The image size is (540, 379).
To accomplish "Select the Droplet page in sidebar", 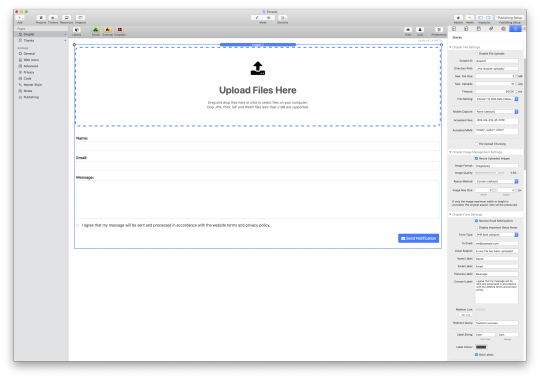I will point(41,34).
